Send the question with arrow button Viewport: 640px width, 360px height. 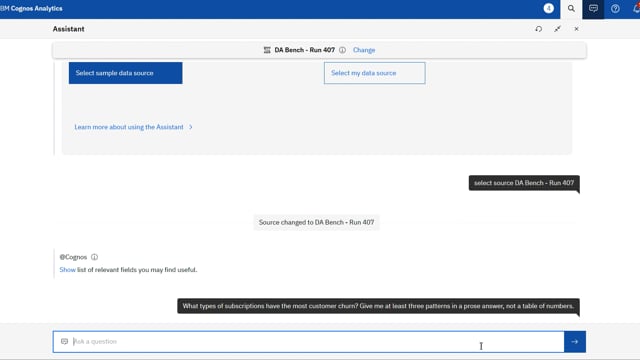[575, 342]
